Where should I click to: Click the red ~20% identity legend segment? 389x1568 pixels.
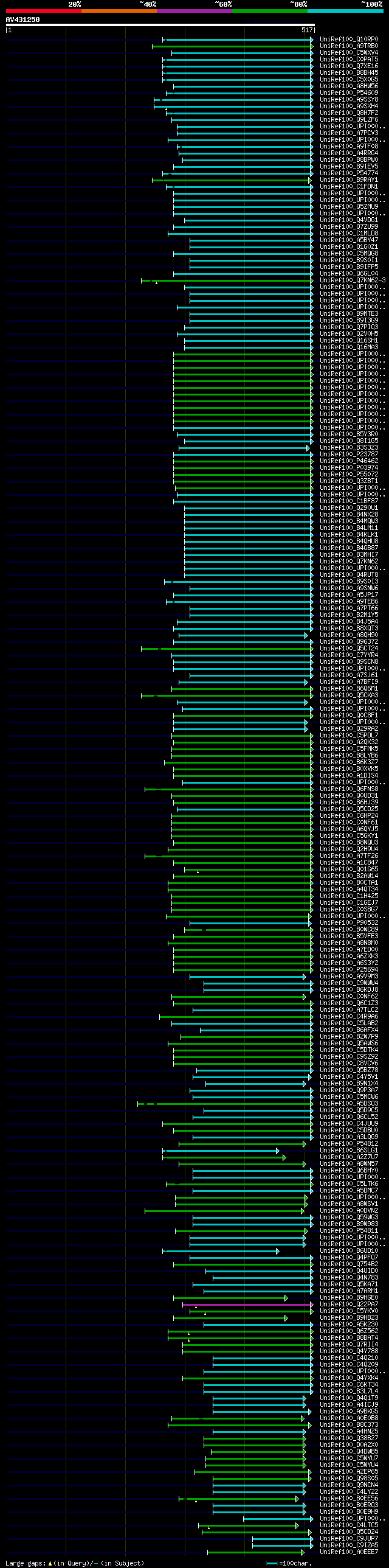click(x=43, y=11)
